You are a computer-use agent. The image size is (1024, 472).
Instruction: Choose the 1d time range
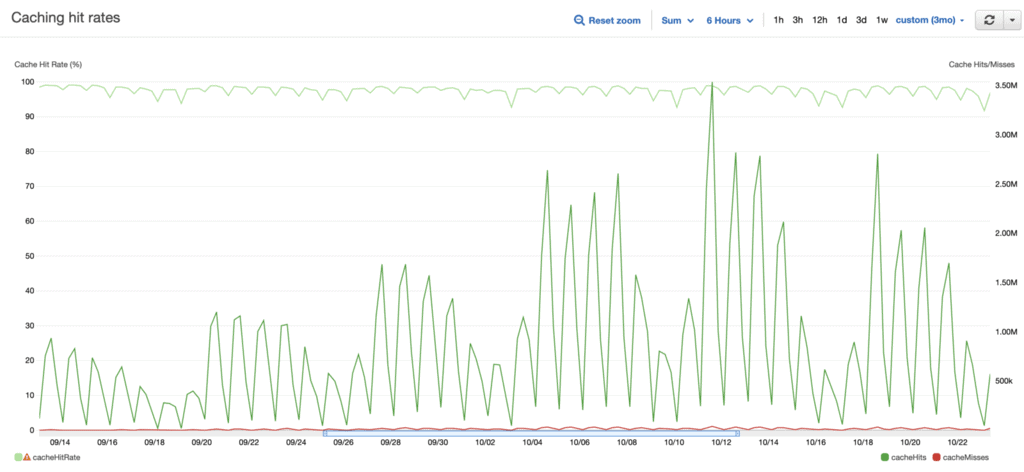point(842,20)
